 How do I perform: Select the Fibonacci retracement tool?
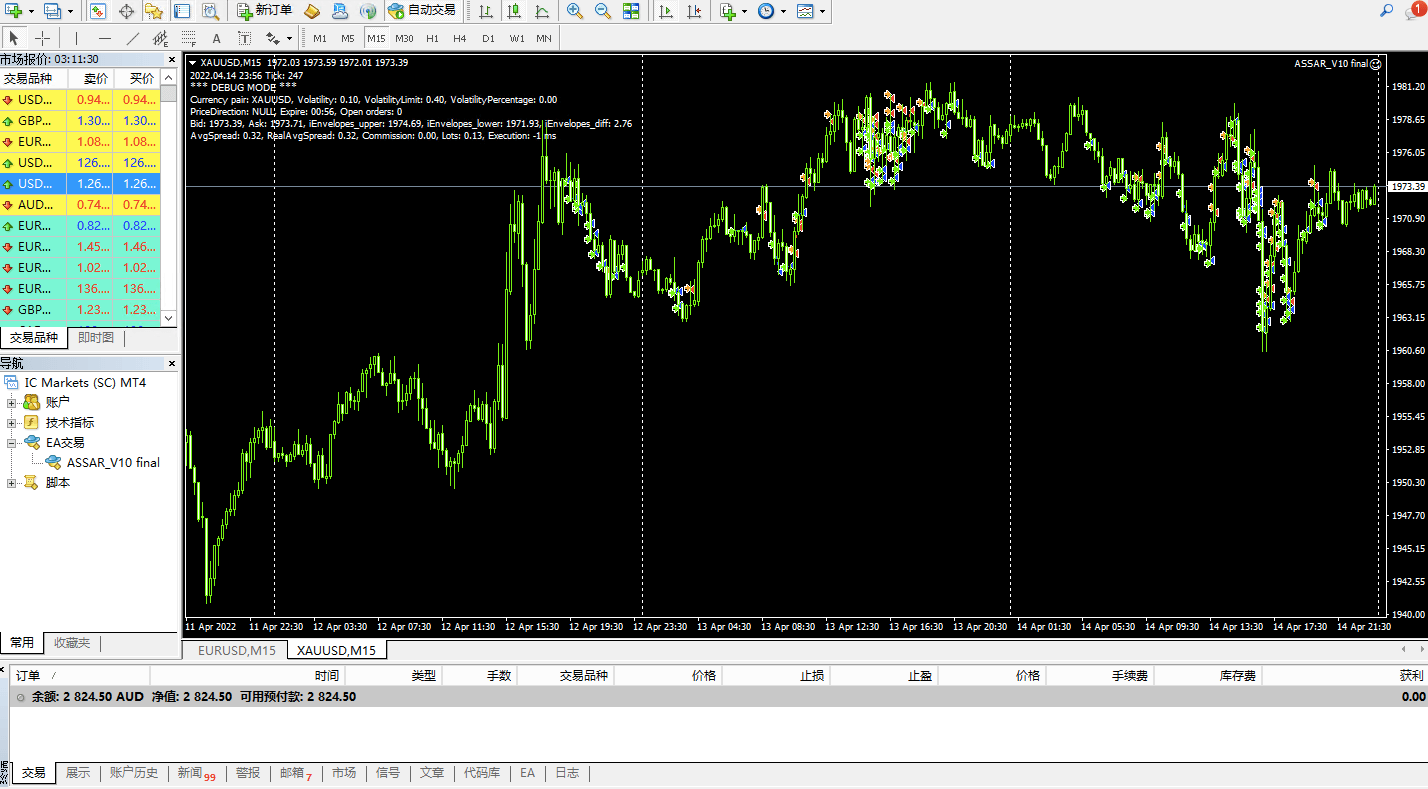(x=188, y=38)
